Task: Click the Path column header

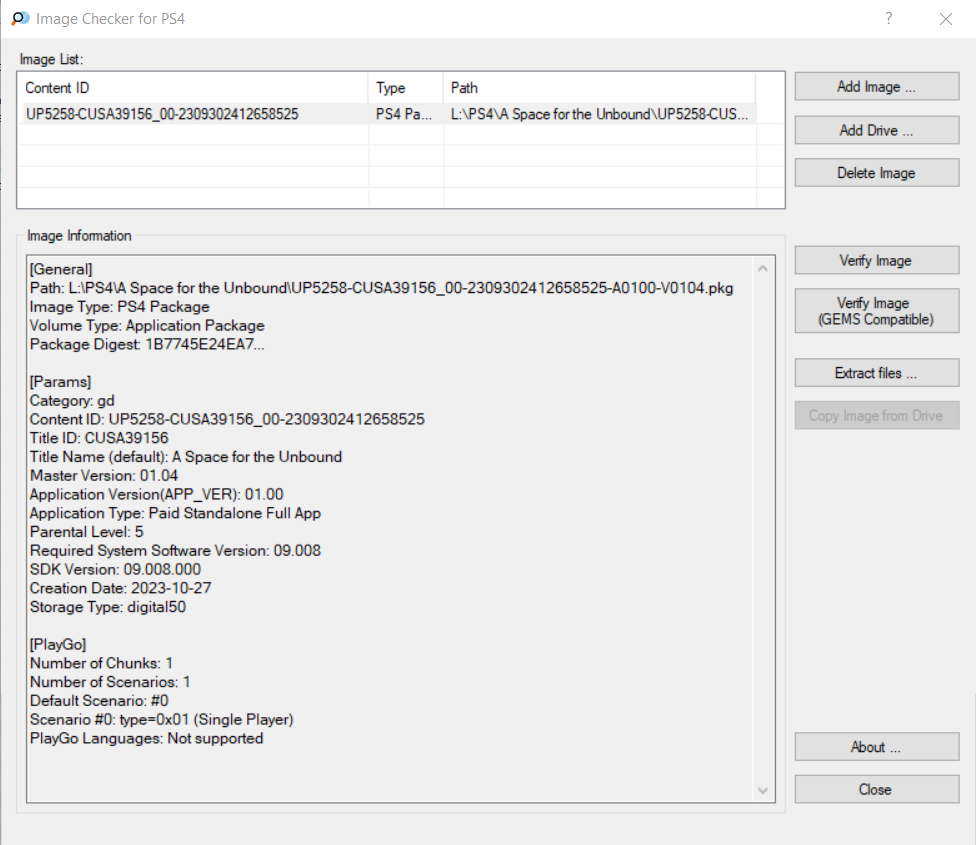Action: [x=599, y=88]
